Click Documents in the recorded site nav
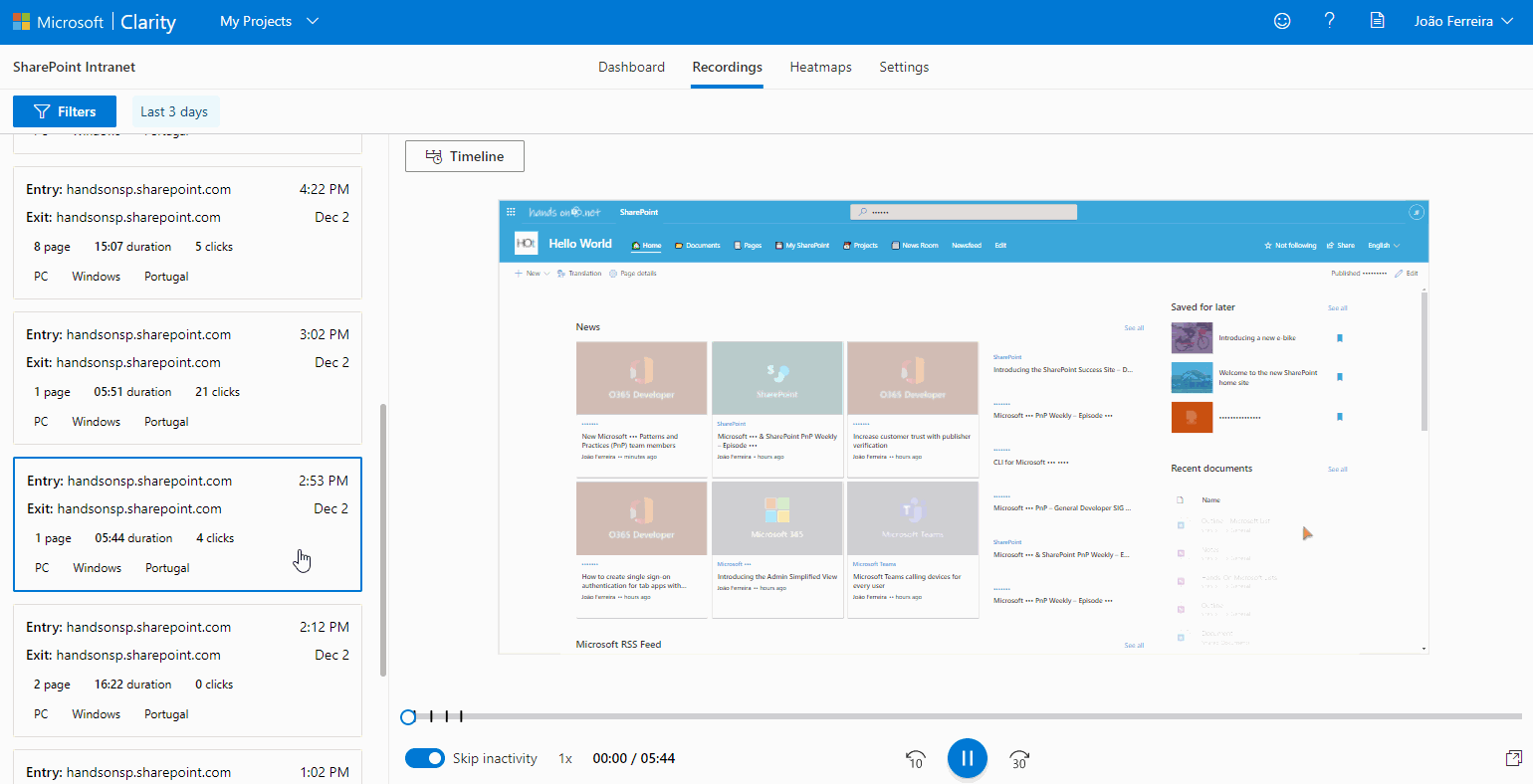The image size is (1533, 784). (698, 245)
